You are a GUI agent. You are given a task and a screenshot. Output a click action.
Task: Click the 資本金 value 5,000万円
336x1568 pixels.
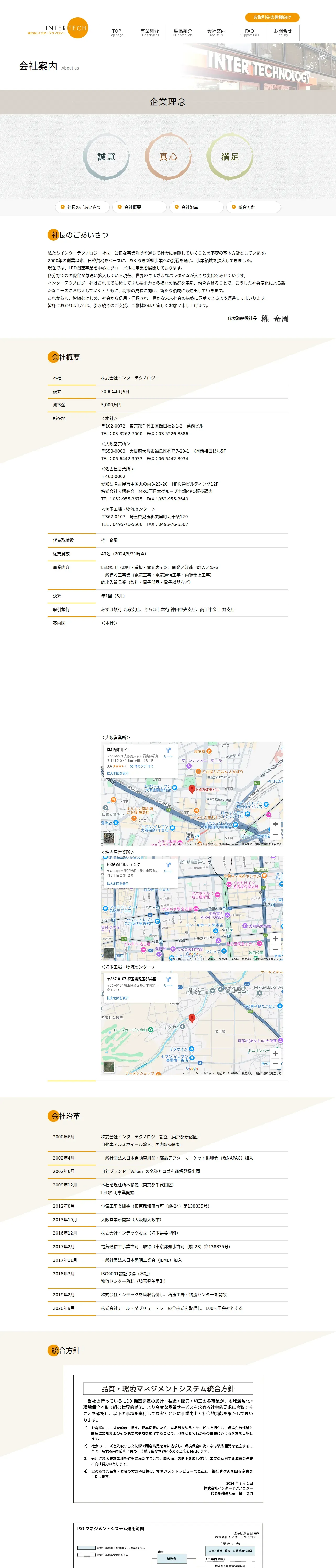111,405
